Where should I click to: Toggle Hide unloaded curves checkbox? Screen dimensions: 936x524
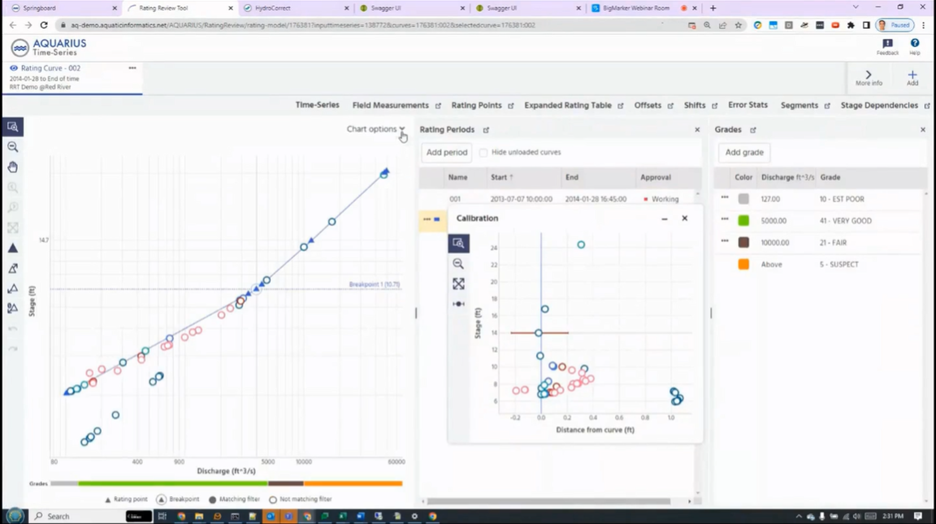click(483, 152)
